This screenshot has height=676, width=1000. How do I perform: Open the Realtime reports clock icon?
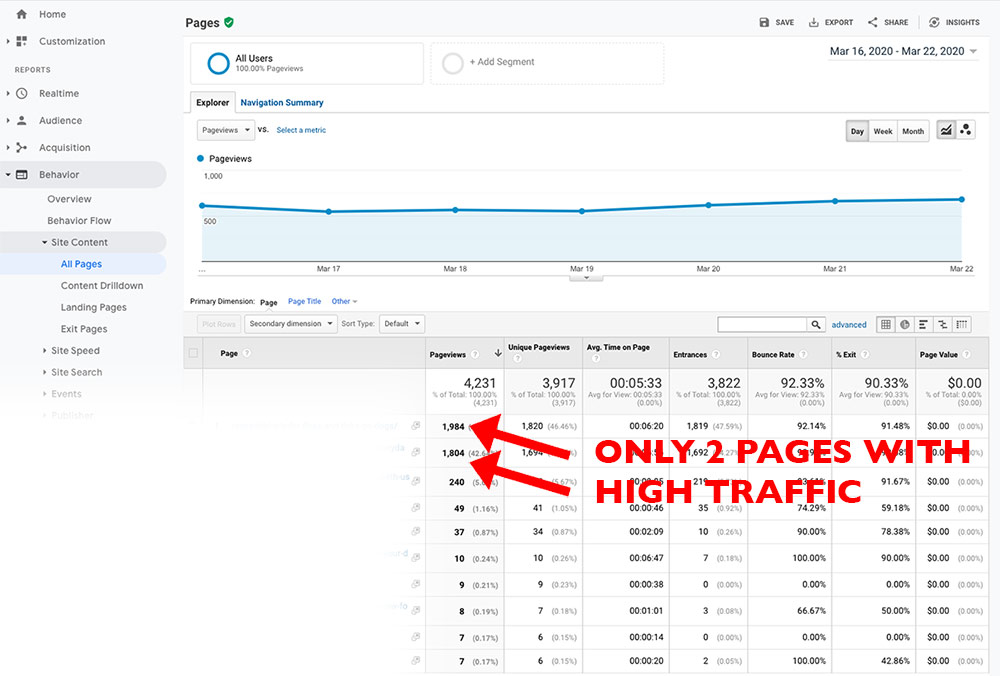[22, 93]
